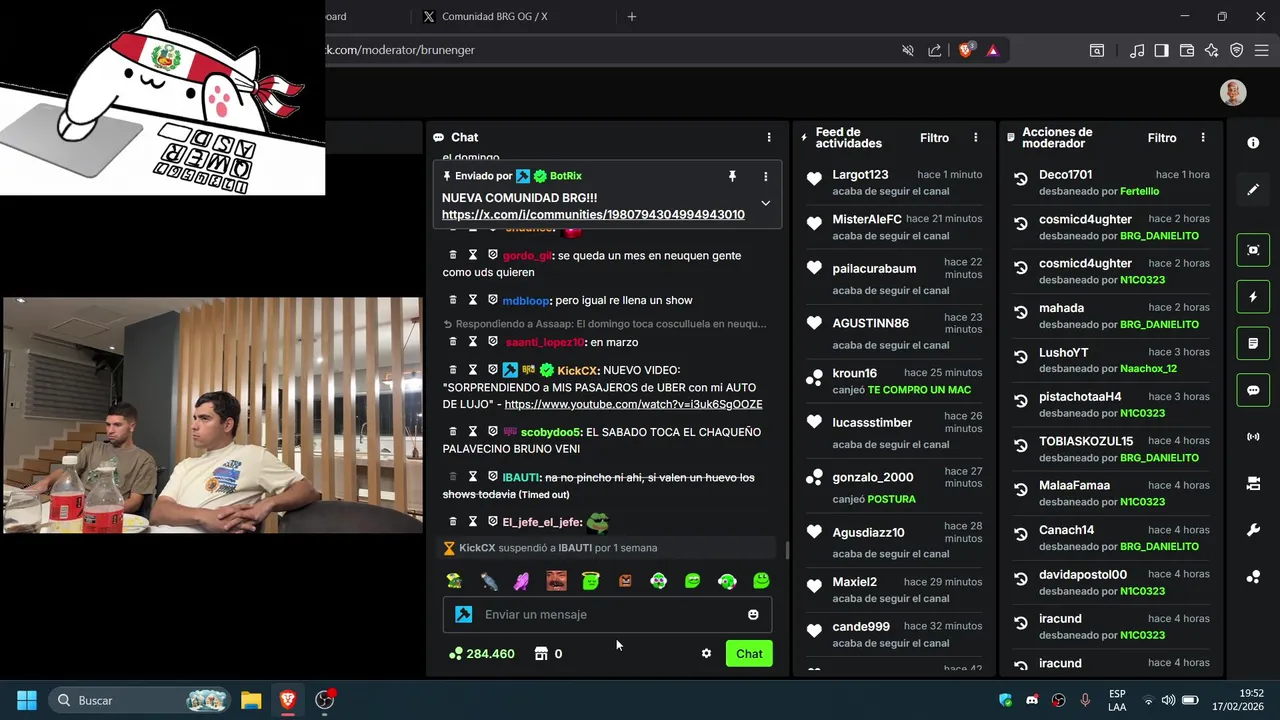Open the user avatar profile menu
This screenshot has width=1280, height=720.
(1233, 93)
